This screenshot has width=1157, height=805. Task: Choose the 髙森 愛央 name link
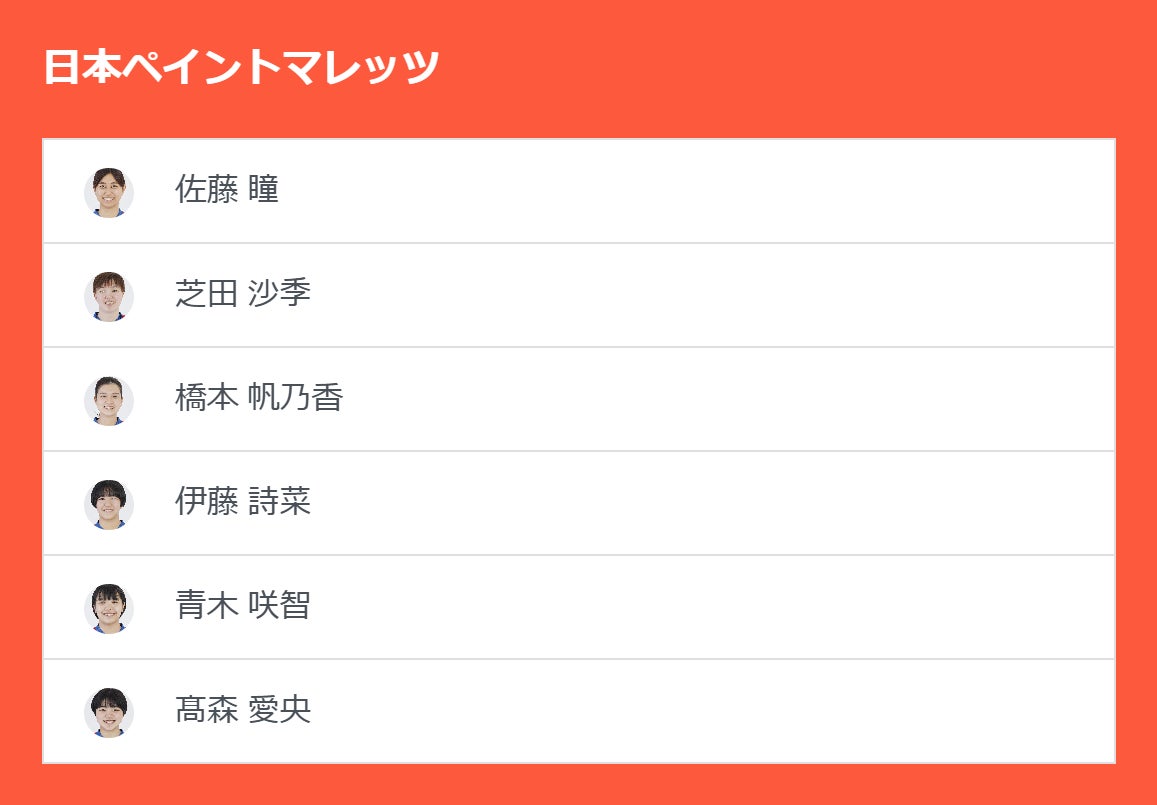(243, 710)
